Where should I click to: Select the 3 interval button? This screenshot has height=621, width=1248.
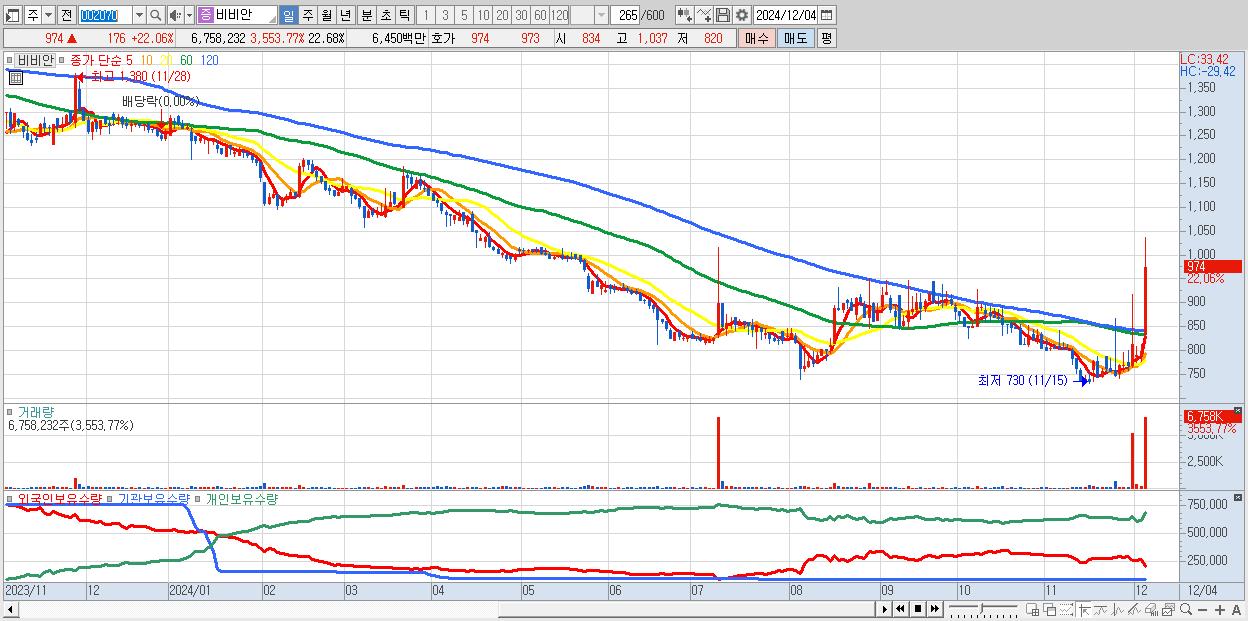coord(445,15)
